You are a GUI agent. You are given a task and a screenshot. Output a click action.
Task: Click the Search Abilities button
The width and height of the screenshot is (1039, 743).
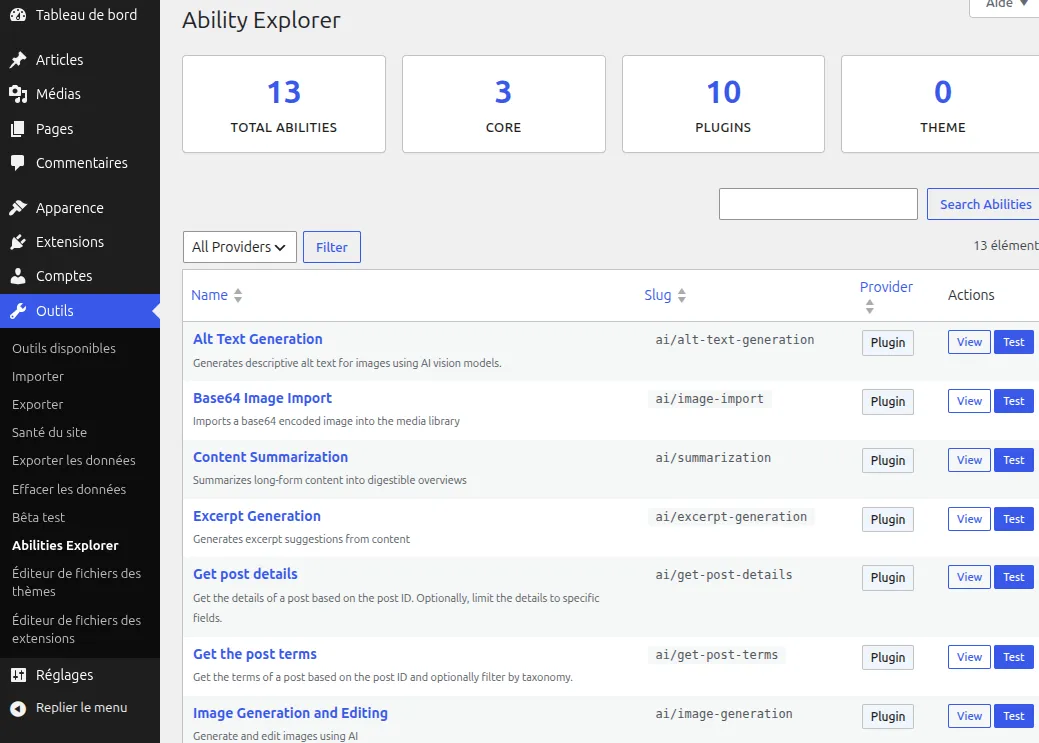pos(983,204)
